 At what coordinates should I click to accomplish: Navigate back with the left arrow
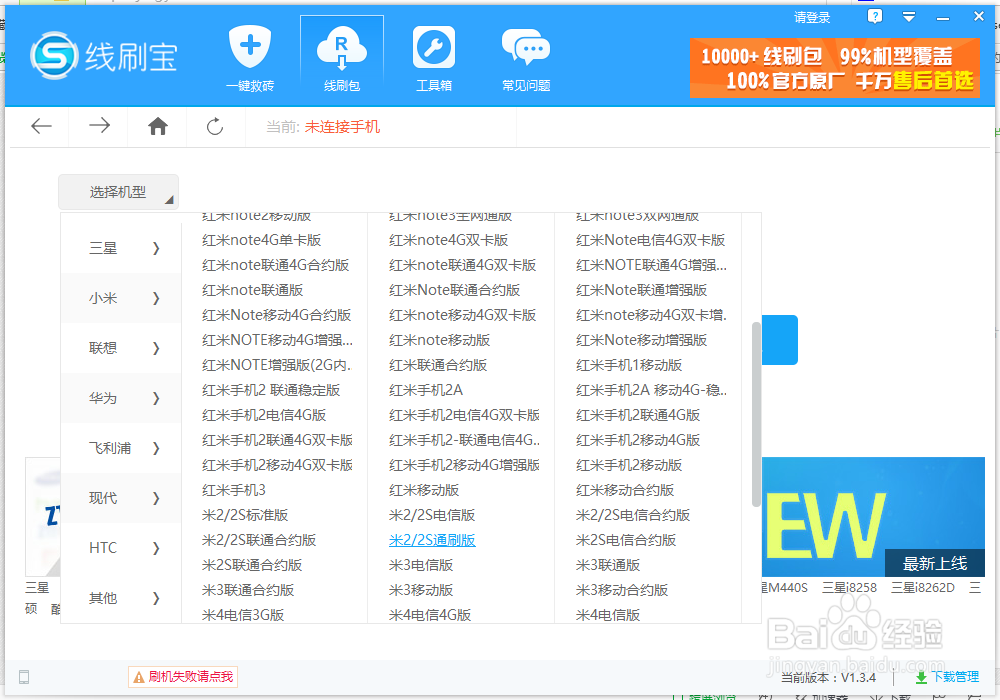point(40,125)
